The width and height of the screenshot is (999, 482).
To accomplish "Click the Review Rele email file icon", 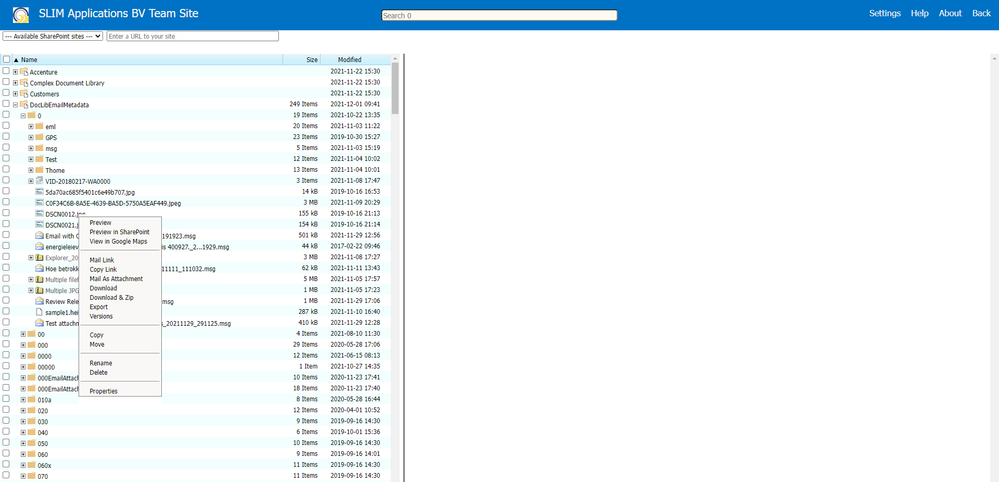I will tap(39, 301).
